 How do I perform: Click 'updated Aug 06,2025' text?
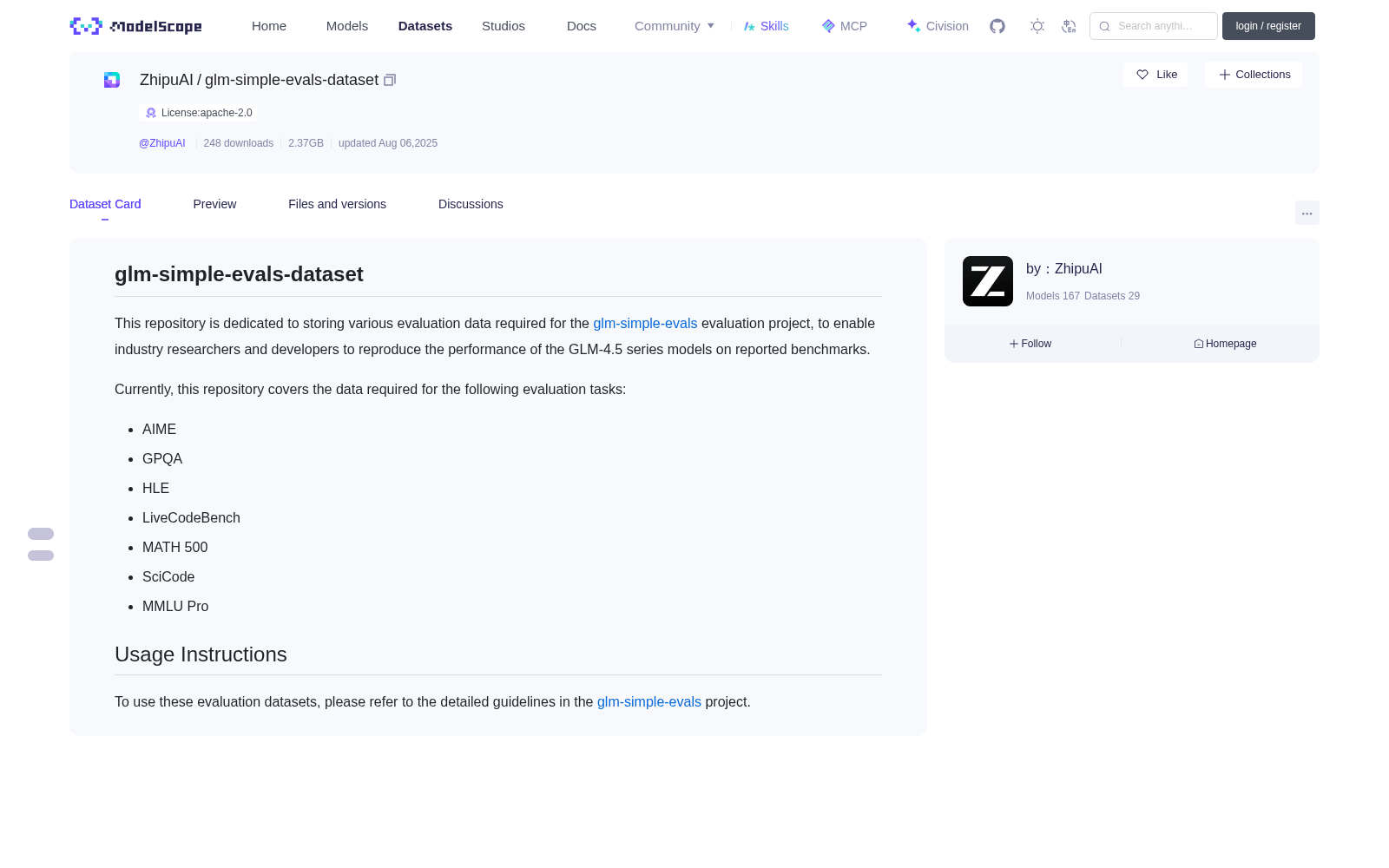(388, 143)
